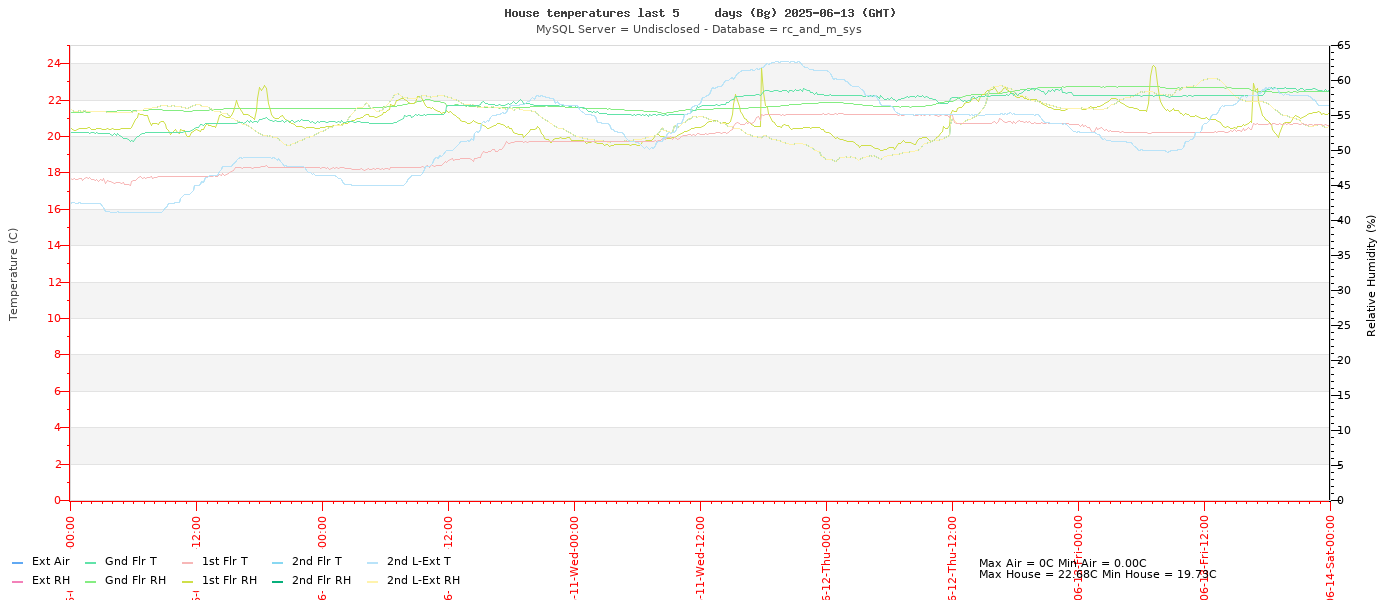
Task: Click the 25 tick on the humidity axis
Action: tap(1344, 326)
